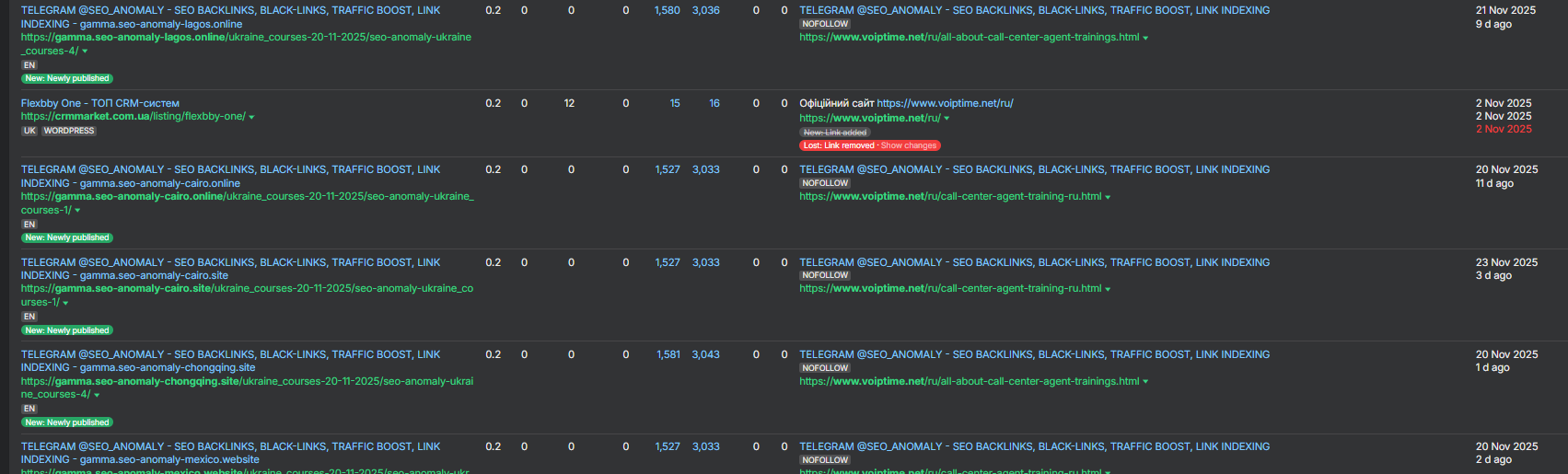Select the red 2 Nov 2025 lost date
This screenshot has height=474, width=1568.
[1504, 129]
